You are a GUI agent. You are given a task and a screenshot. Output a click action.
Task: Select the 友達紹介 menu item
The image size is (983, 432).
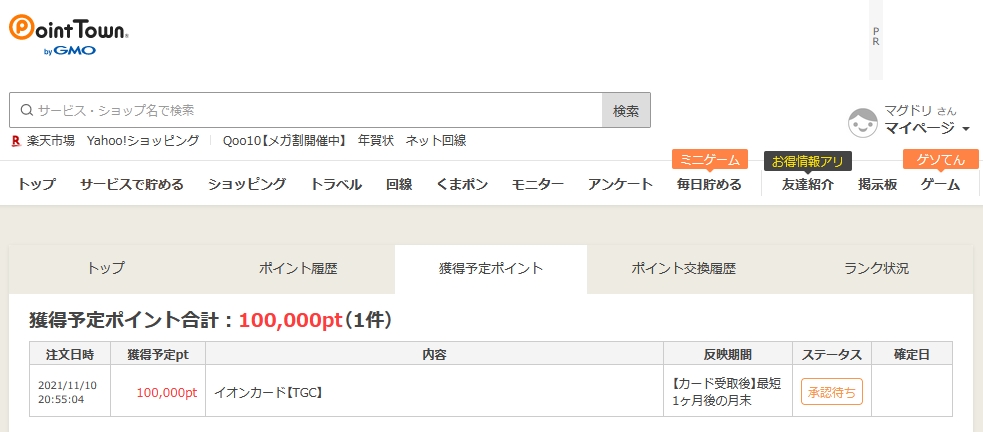click(808, 184)
